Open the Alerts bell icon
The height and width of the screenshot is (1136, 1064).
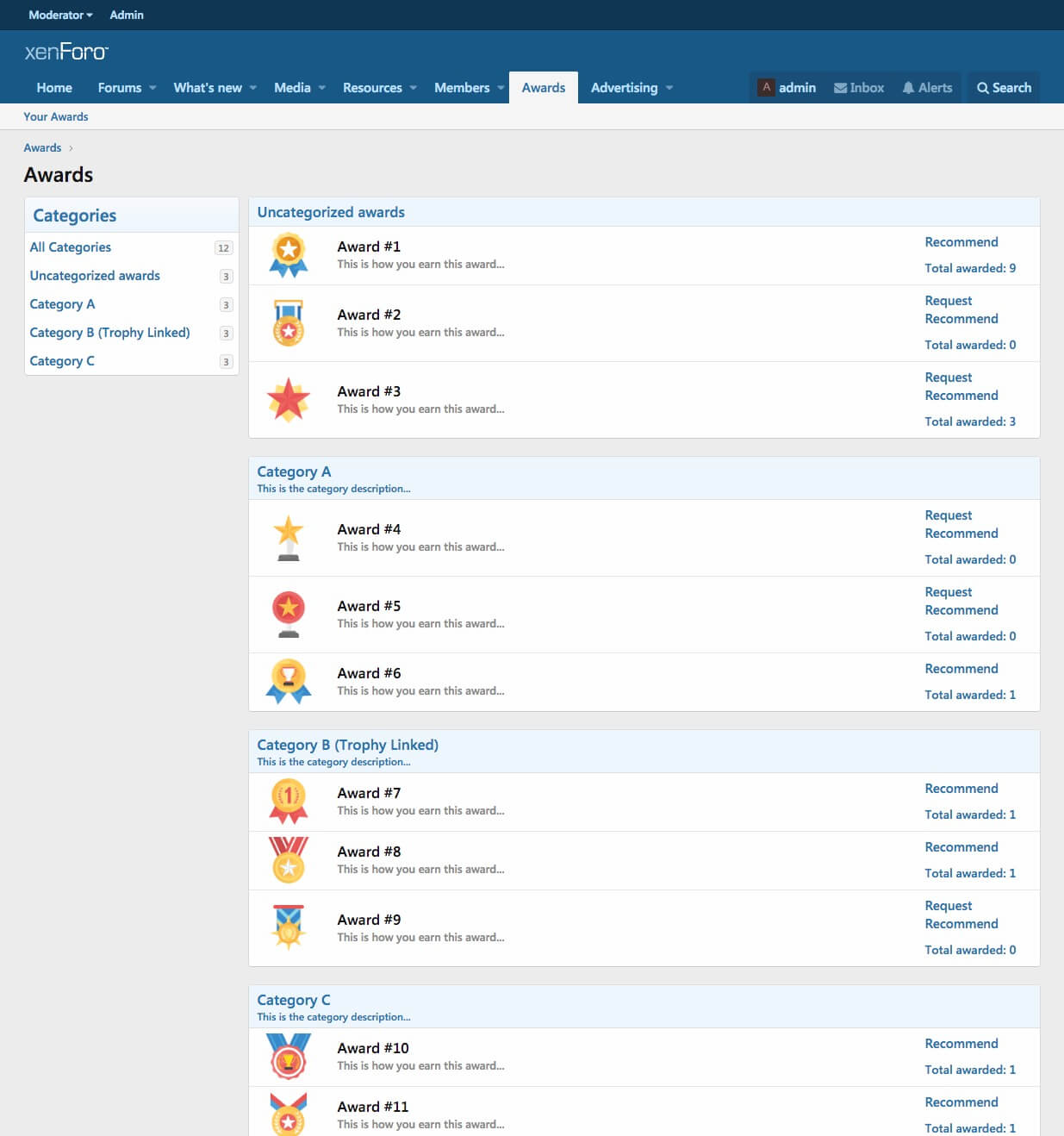tap(908, 88)
